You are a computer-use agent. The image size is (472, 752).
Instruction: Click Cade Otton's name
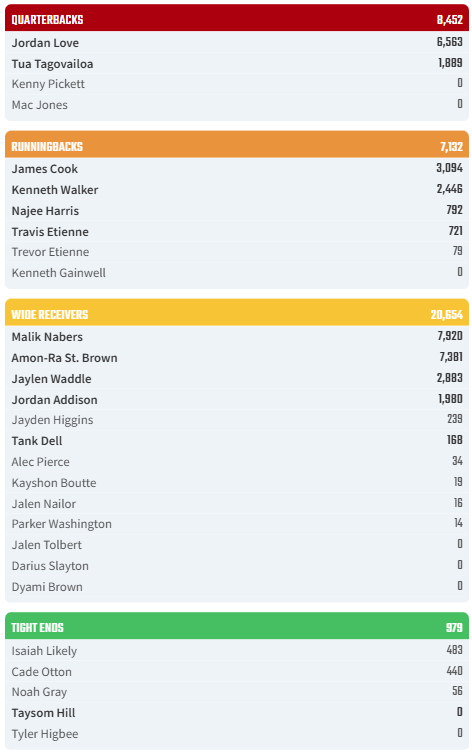point(41,672)
